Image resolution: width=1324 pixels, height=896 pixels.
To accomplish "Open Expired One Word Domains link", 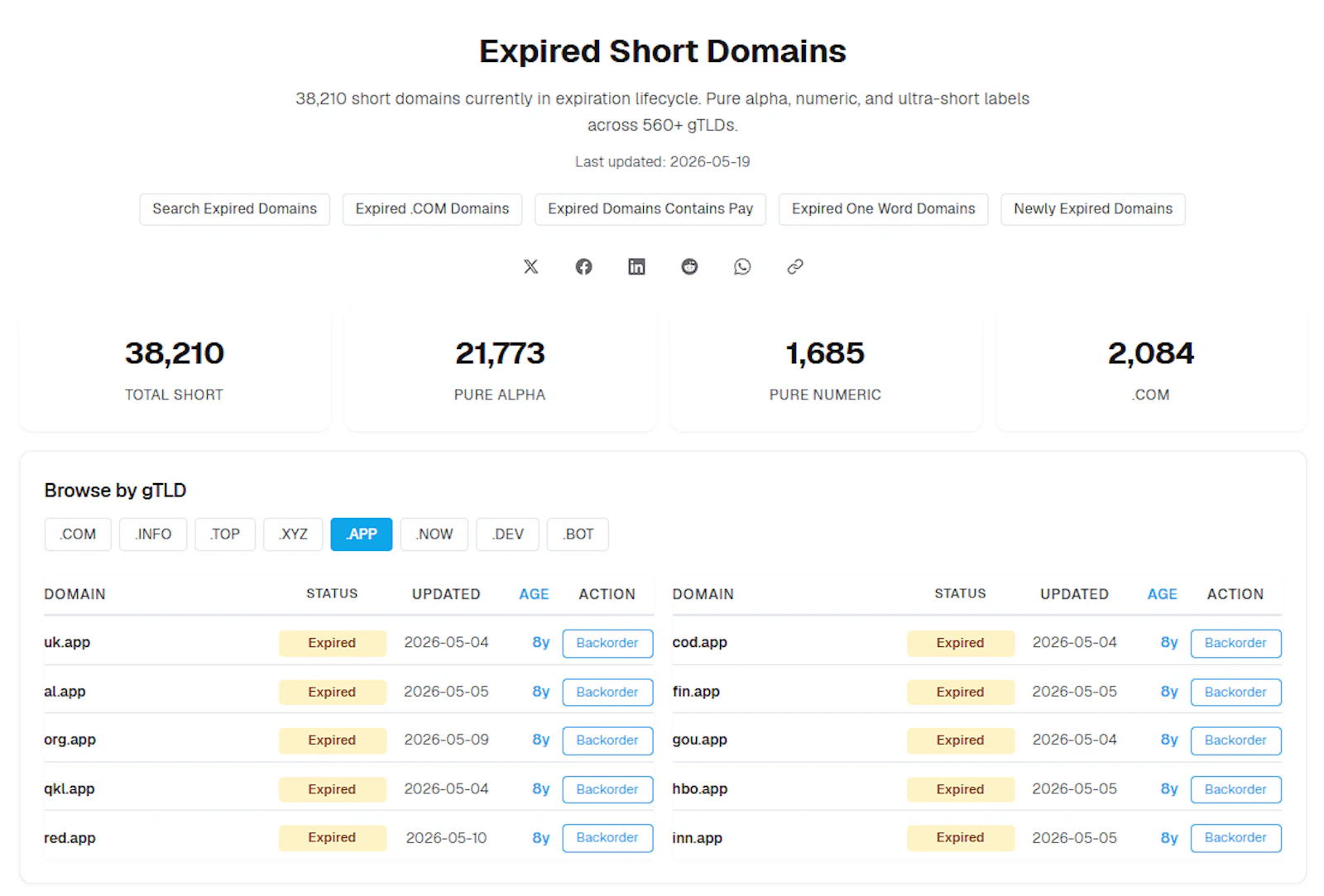I will pos(883,209).
